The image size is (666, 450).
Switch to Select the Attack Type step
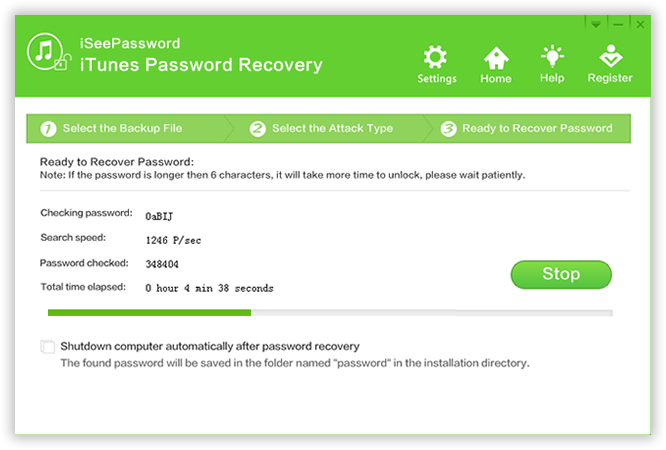click(x=332, y=129)
